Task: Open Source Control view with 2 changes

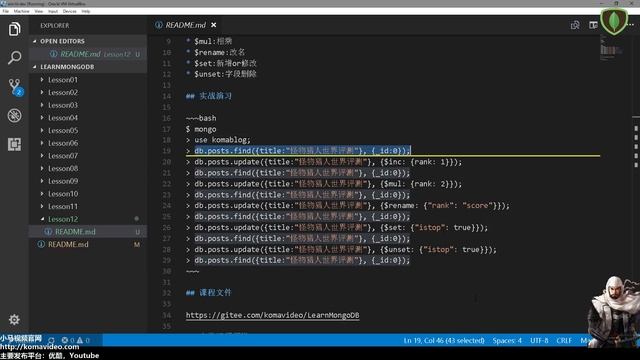Action: coord(15,87)
